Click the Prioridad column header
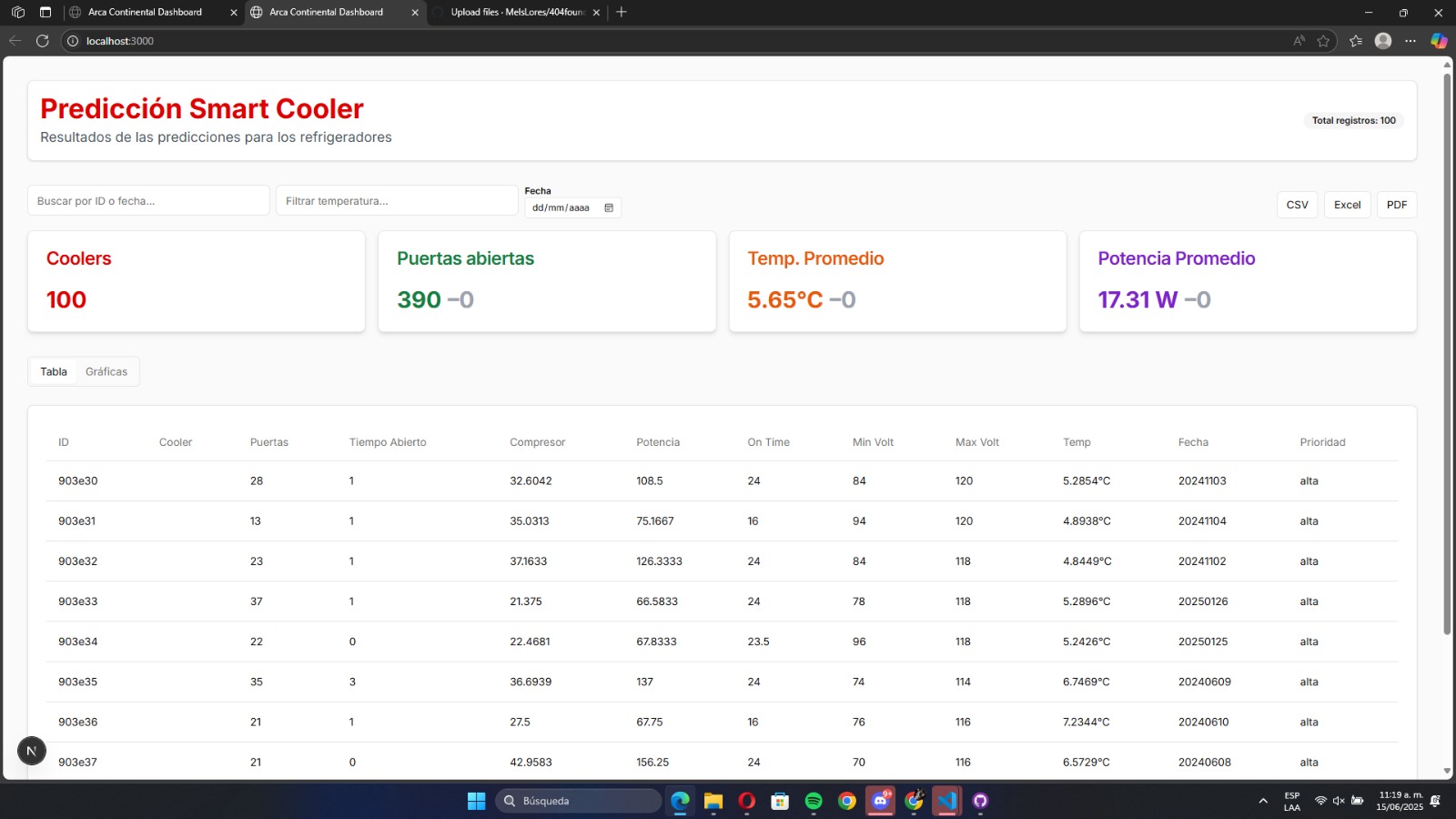The width and height of the screenshot is (1456, 819). [x=1322, y=442]
